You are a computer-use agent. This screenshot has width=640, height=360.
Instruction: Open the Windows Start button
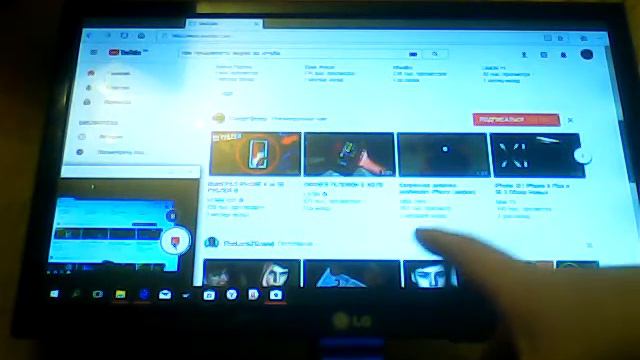(x=54, y=294)
